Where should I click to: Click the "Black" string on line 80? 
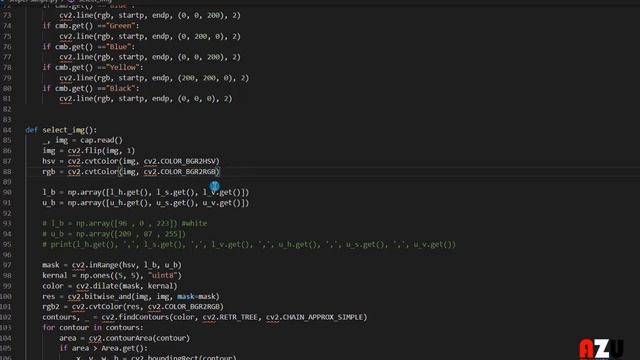click(x=120, y=88)
